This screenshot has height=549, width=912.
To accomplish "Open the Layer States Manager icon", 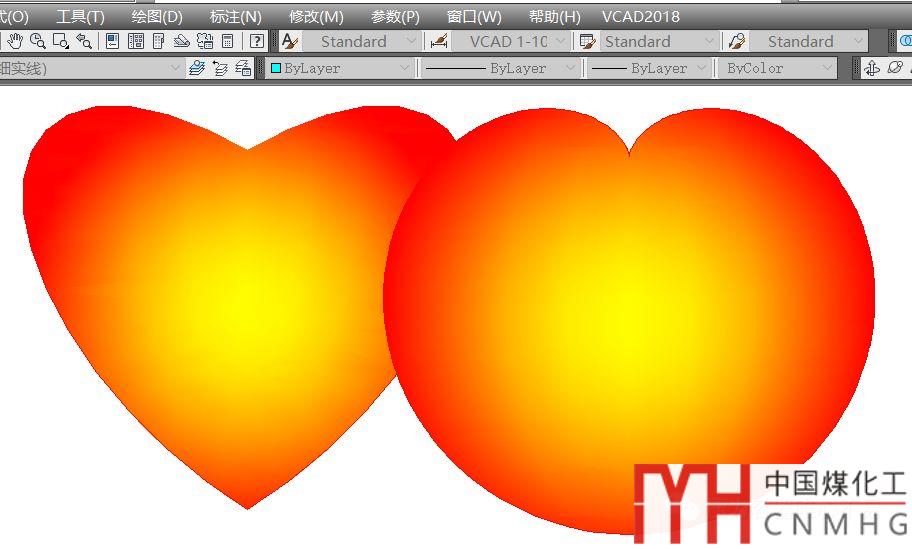I will 243,68.
